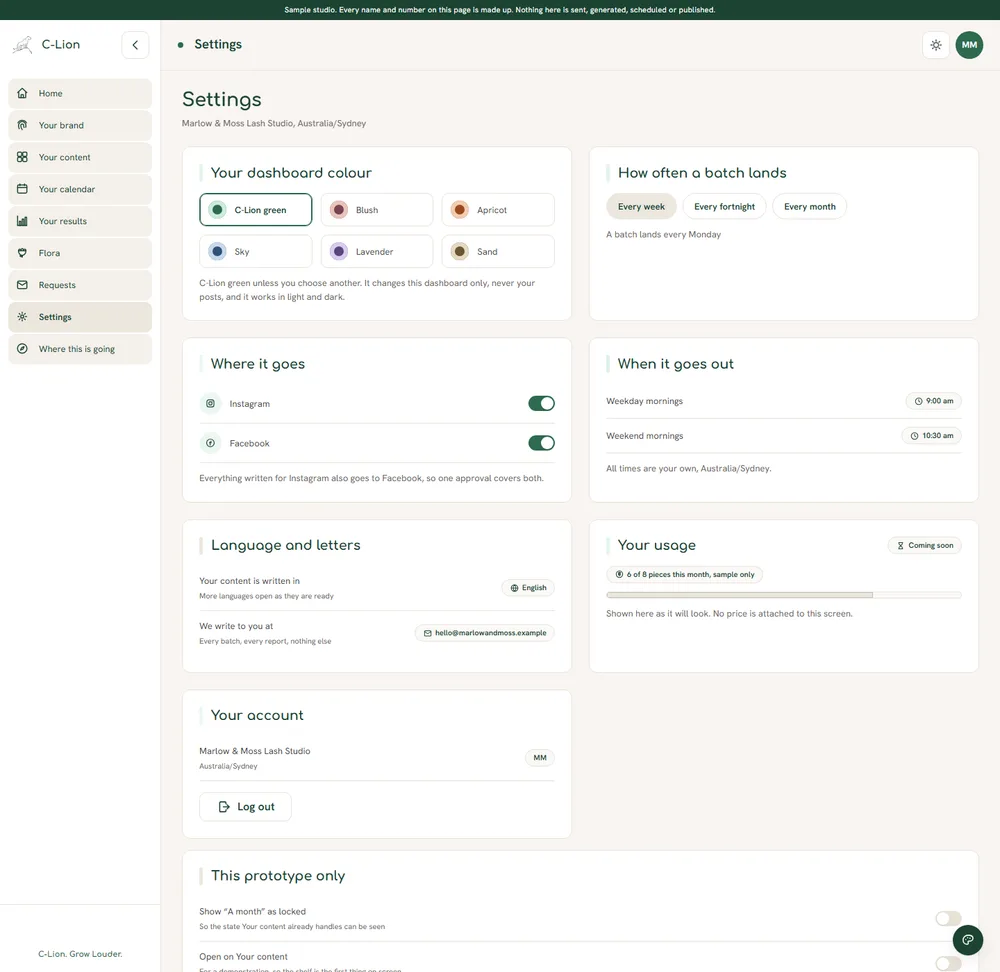Open the MM profile avatar
Screen dimensions: 1000x972
click(x=969, y=45)
